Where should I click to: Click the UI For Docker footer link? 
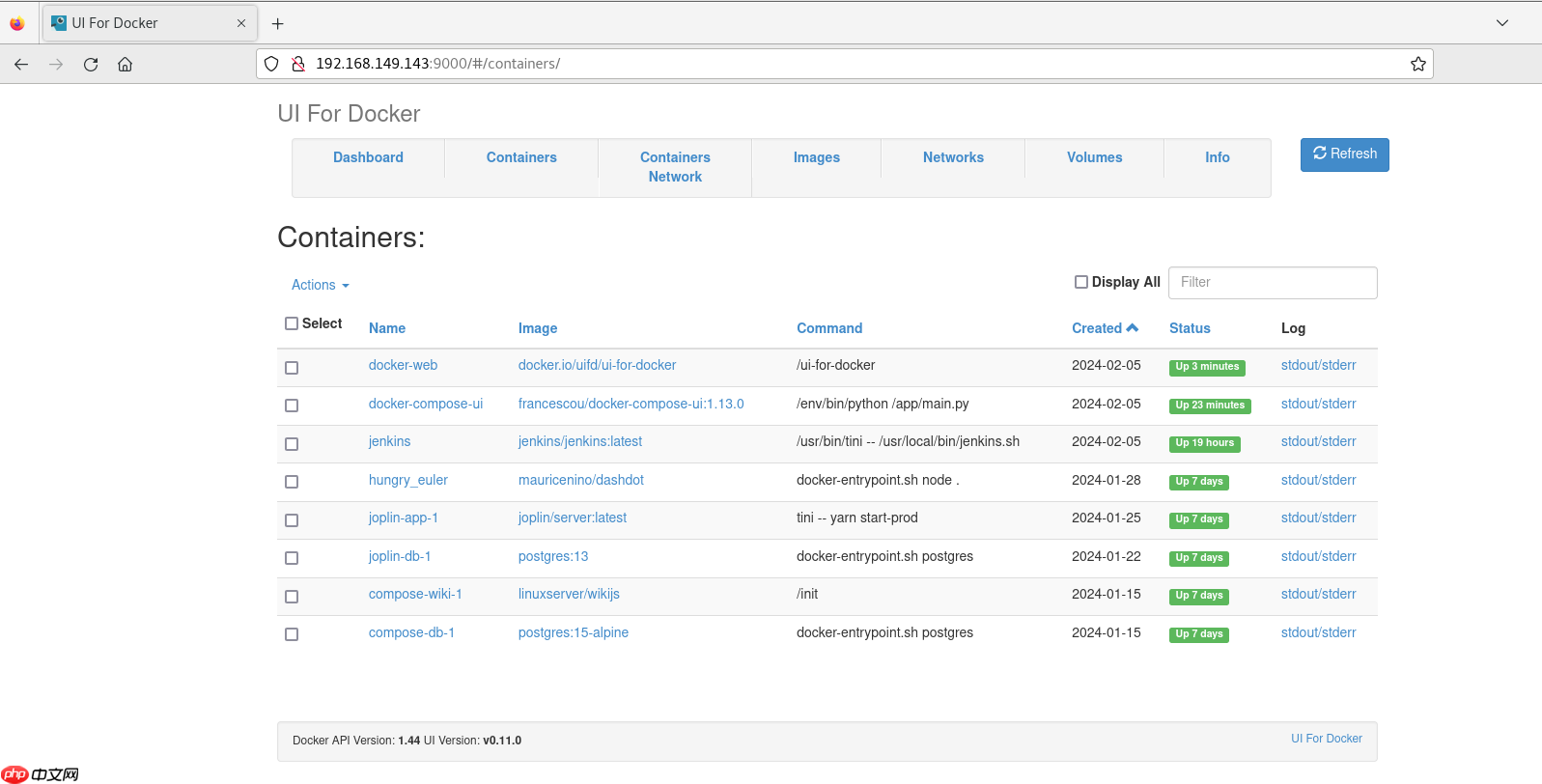[x=1327, y=739]
